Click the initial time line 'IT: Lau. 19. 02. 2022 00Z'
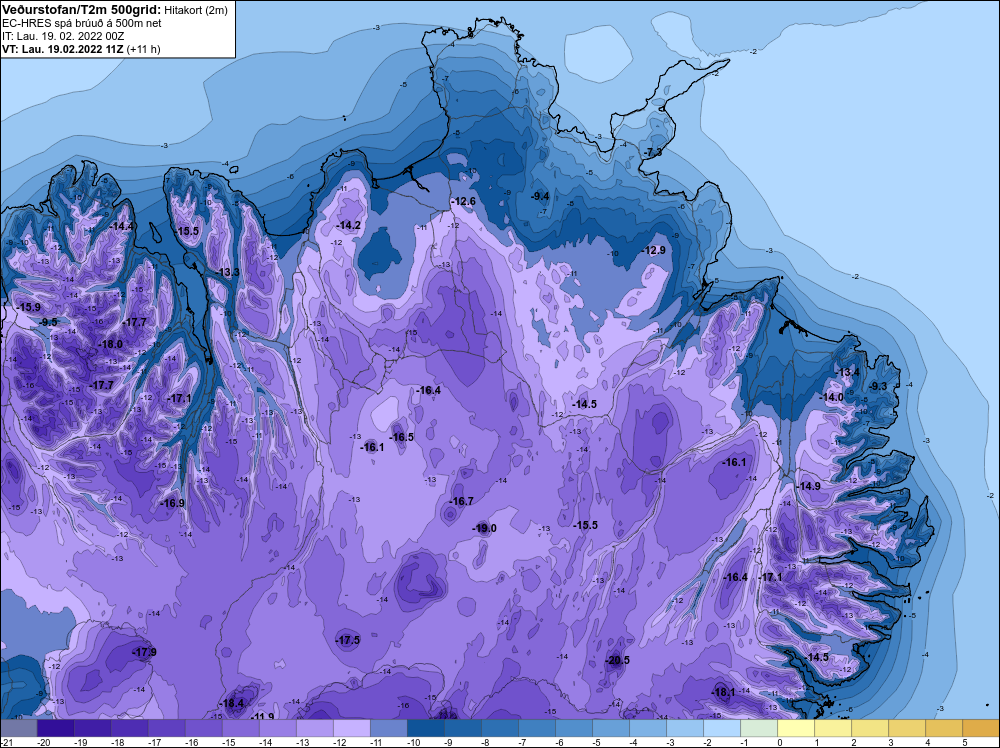This screenshot has width=1000, height=748. [63, 36]
